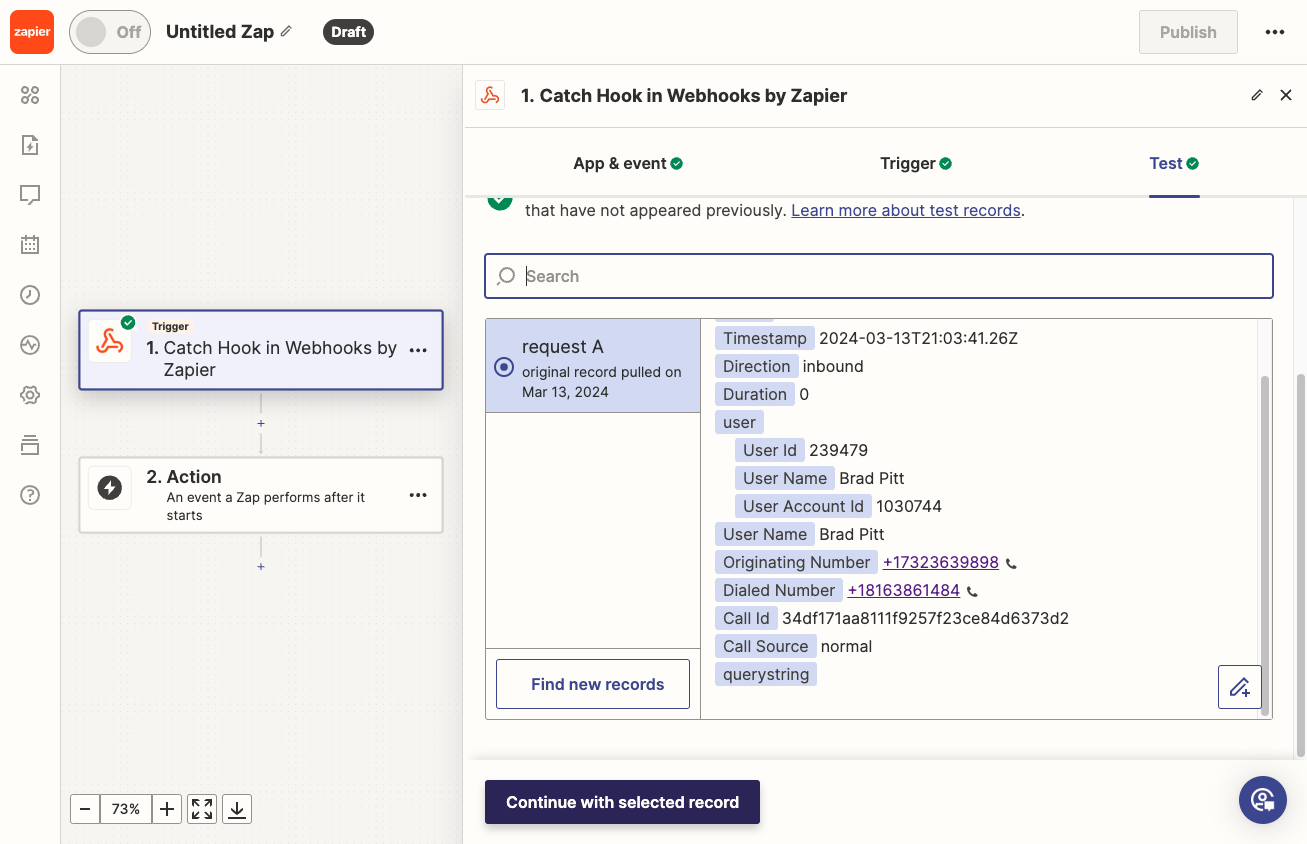Screen dimensions: 1307x844
Task: Click the Originating Number field label
Action: pyautogui.click(x=797, y=562)
